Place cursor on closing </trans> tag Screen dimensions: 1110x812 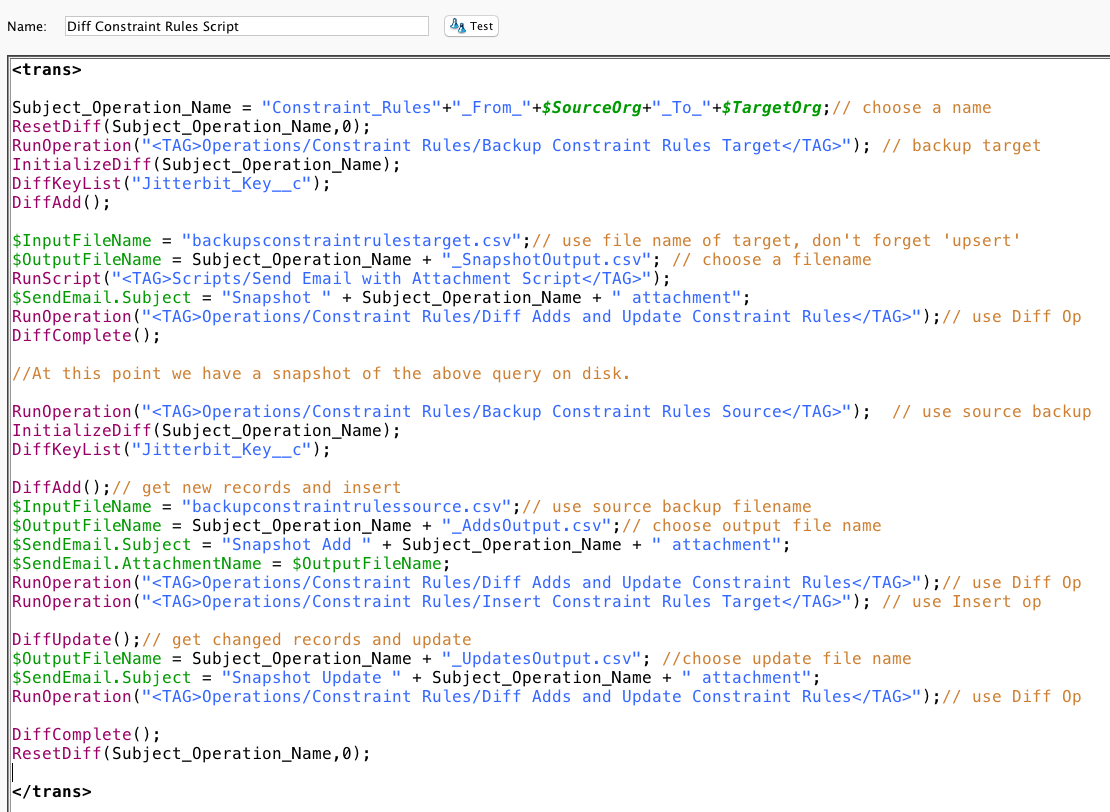click(51, 791)
